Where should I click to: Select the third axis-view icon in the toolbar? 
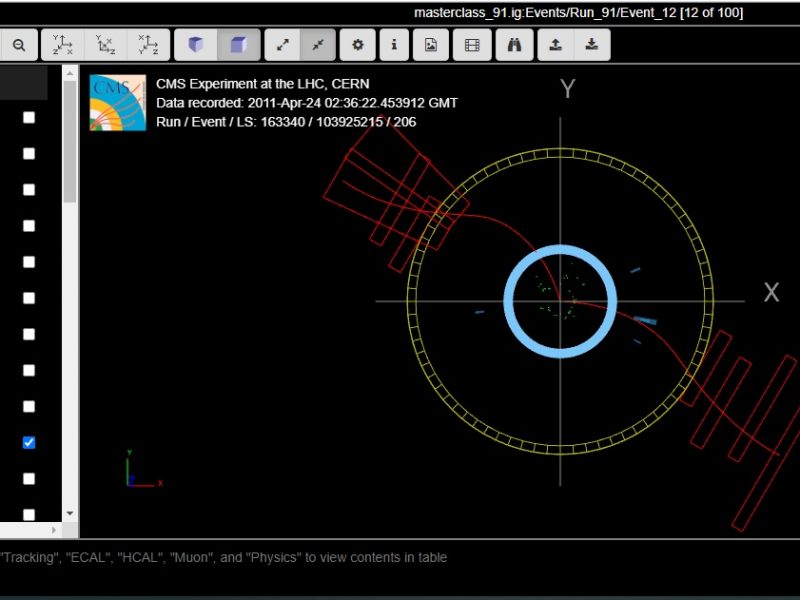click(x=148, y=45)
